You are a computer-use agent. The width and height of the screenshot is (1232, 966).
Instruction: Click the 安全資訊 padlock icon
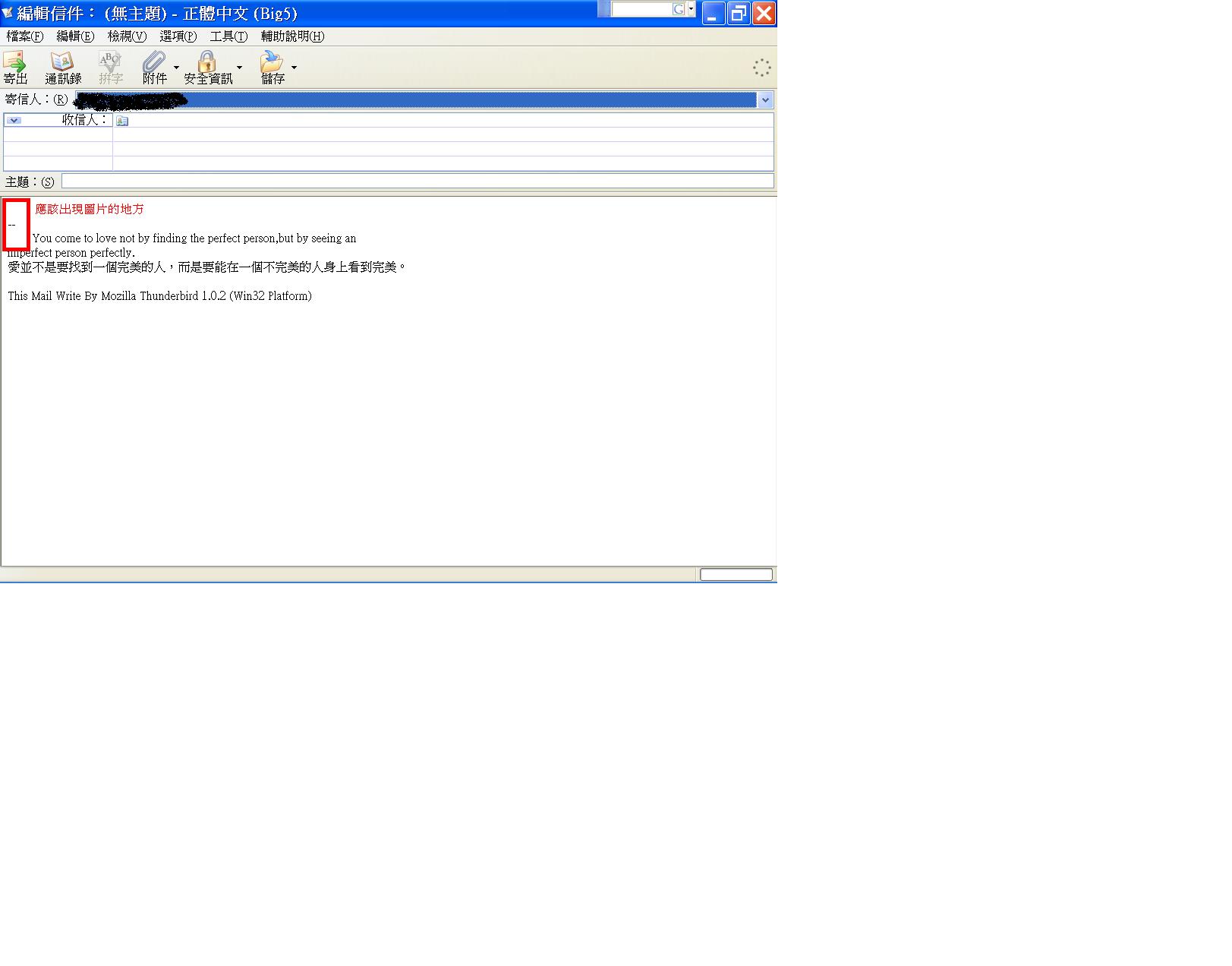point(206,62)
